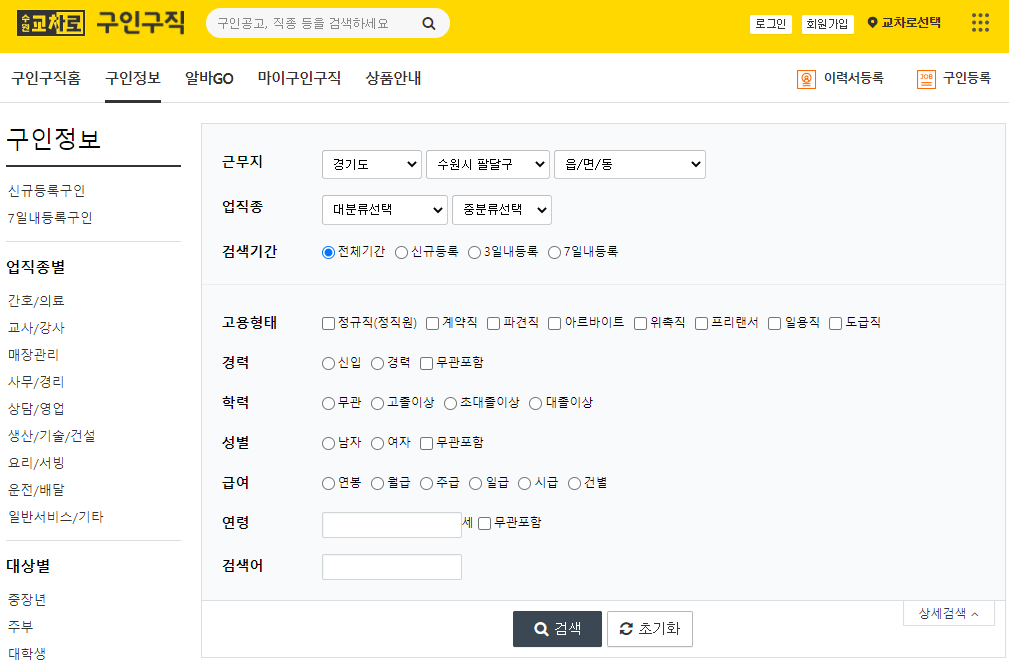Viewport: 1009px width, 665px height.
Task: Open the 대분류선택 category dropdown
Action: (x=383, y=210)
